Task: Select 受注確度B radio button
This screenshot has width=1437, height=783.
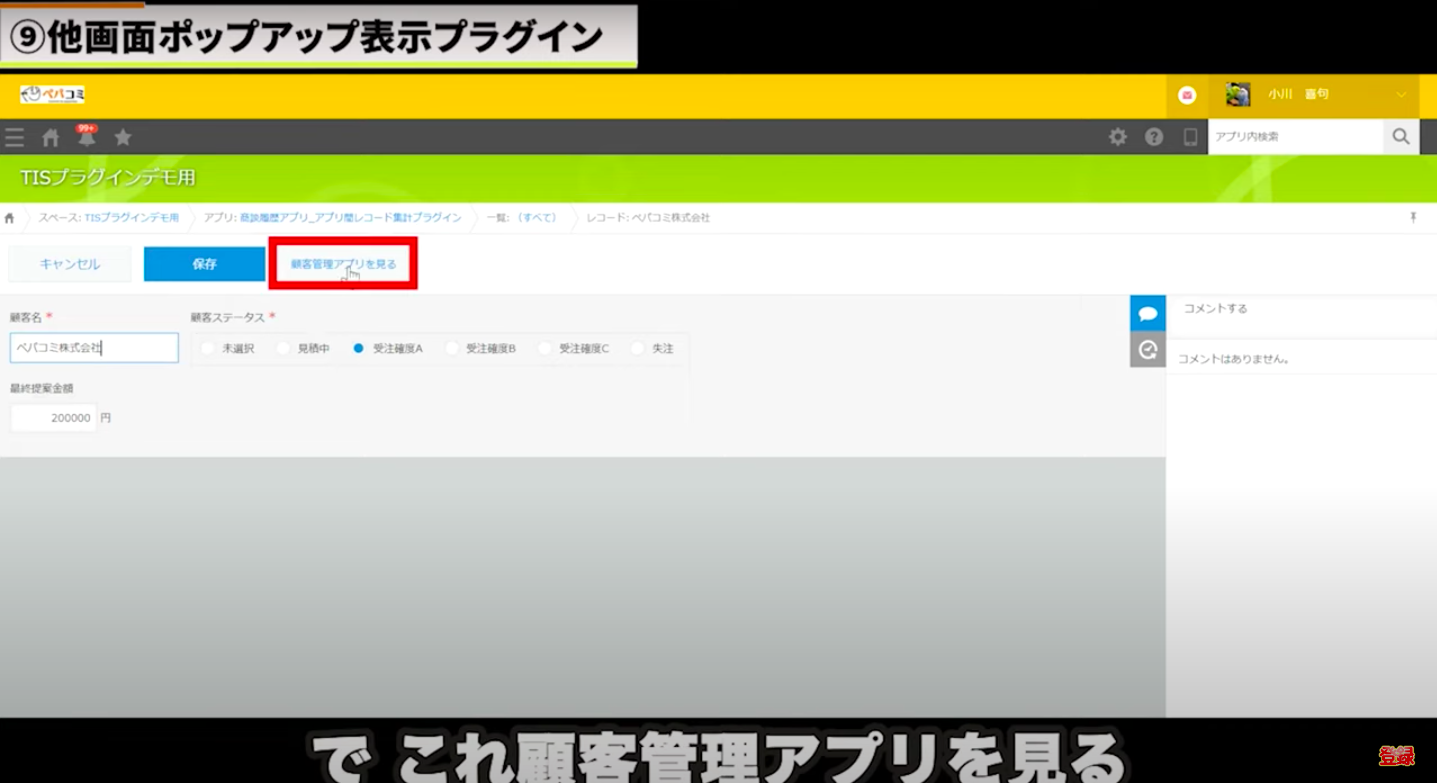Action: (x=452, y=348)
